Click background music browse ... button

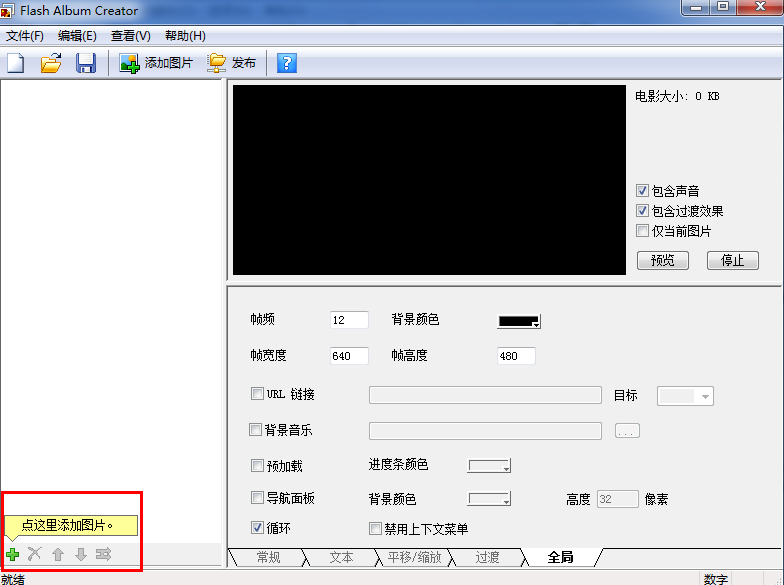click(x=628, y=431)
